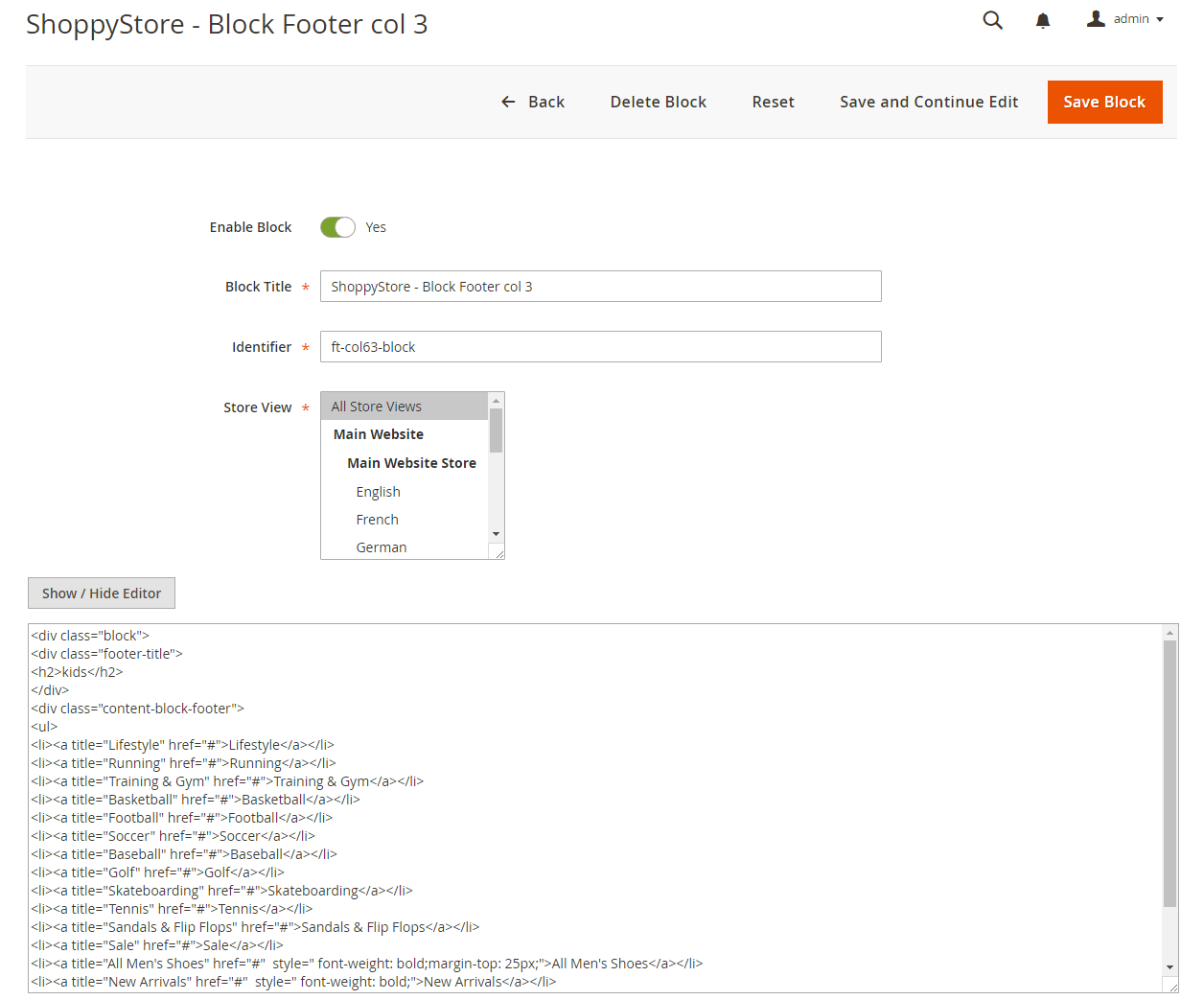The height and width of the screenshot is (1000, 1204).
Task: Click Delete Block
Action: click(x=659, y=102)
